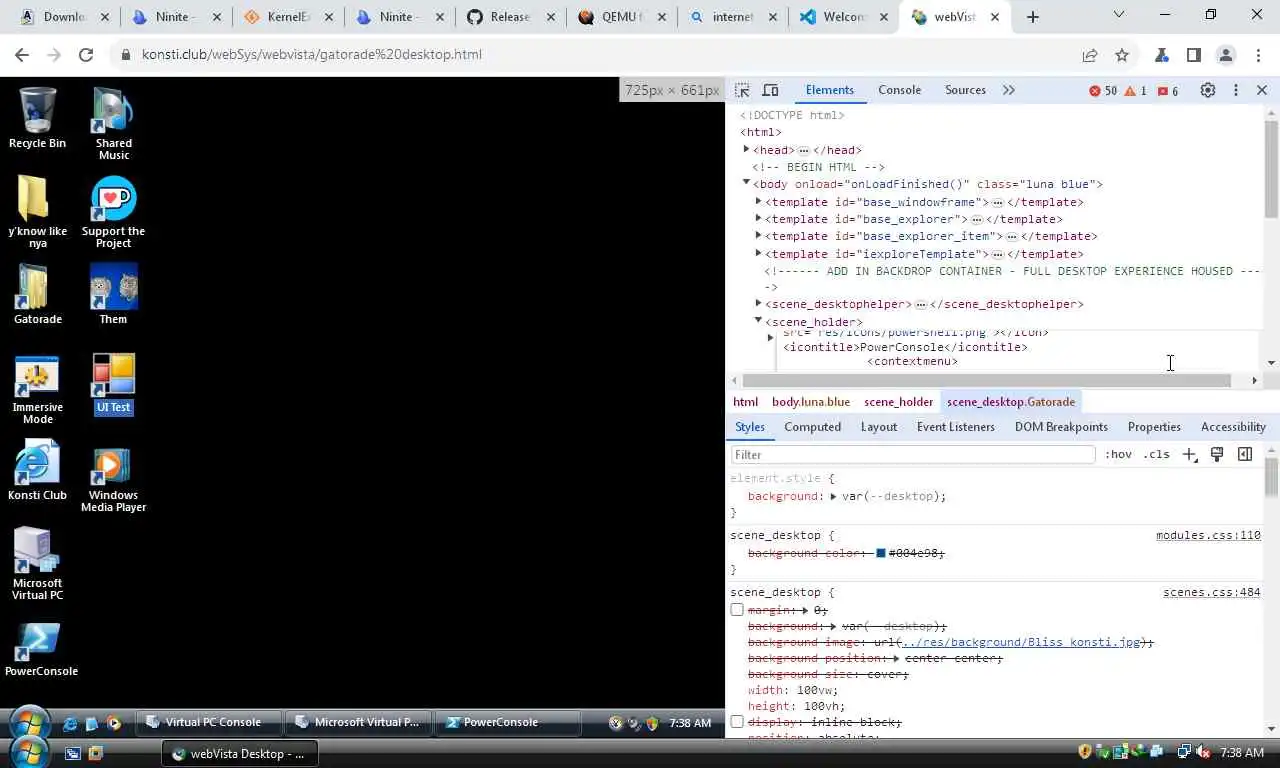
Task: Open DevTools customize three-dot menu
Action: pos(1236,90)
